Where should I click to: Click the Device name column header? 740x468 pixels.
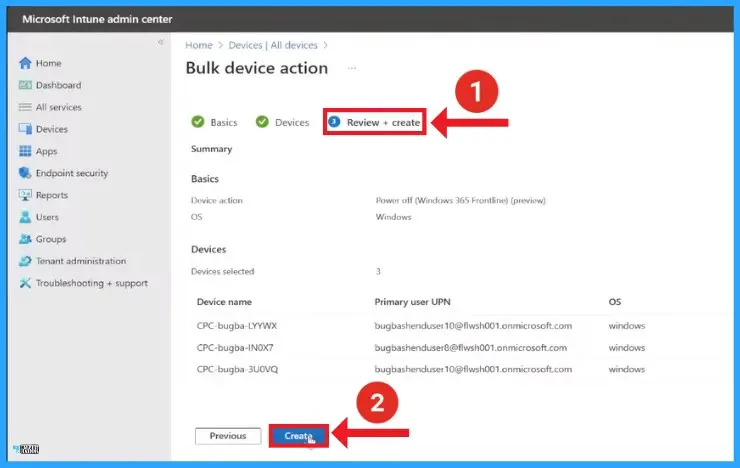[x=224, y=302]
